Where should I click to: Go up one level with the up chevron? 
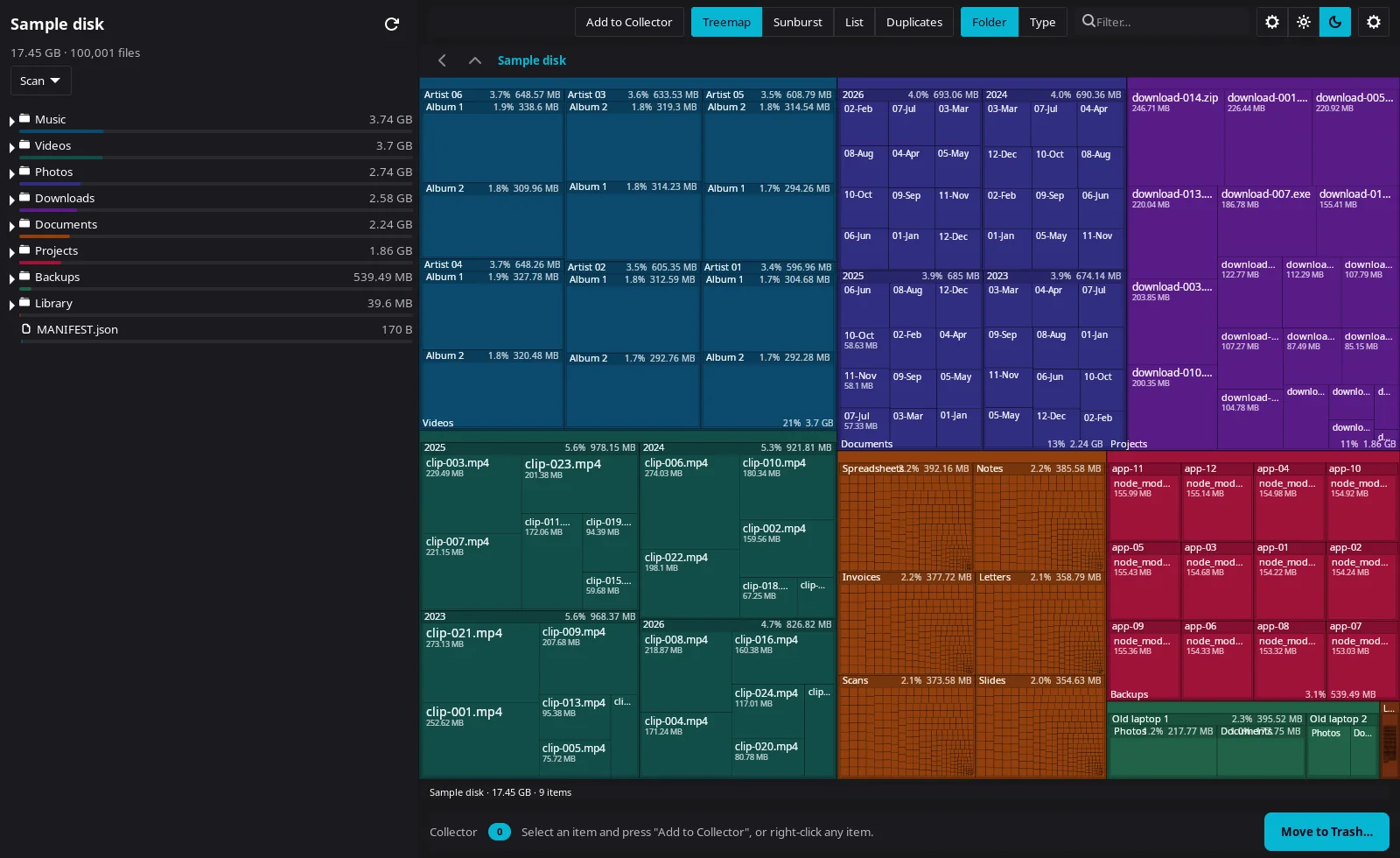475,60
